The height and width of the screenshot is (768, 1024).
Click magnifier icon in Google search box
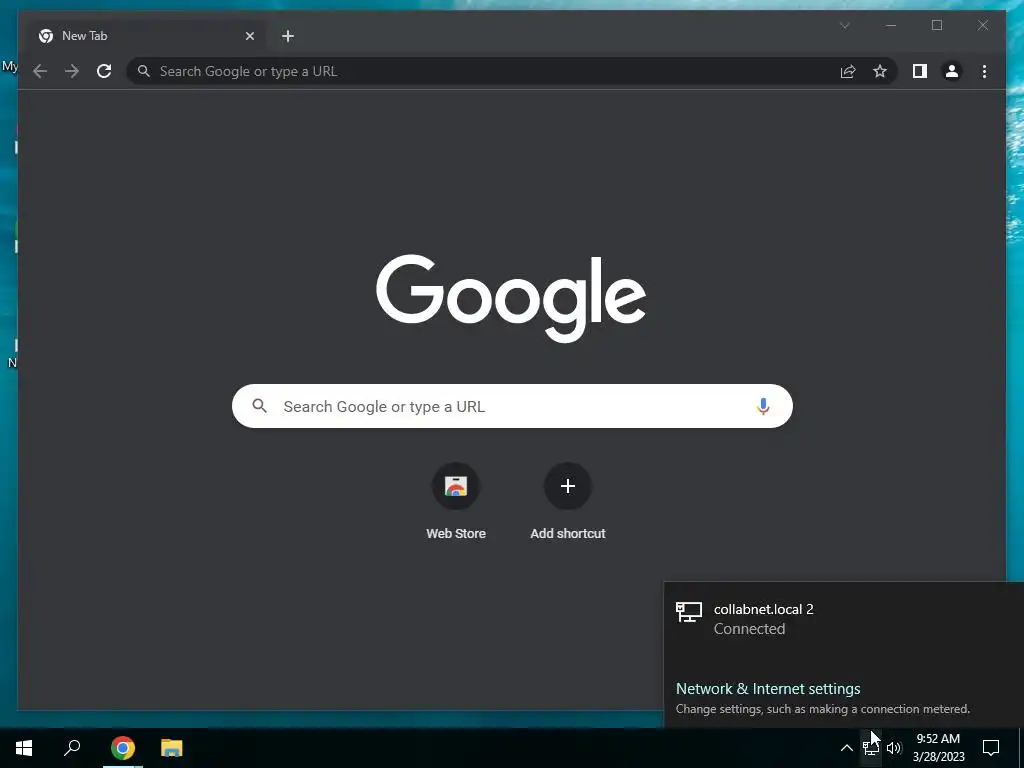tap(259, 406)
